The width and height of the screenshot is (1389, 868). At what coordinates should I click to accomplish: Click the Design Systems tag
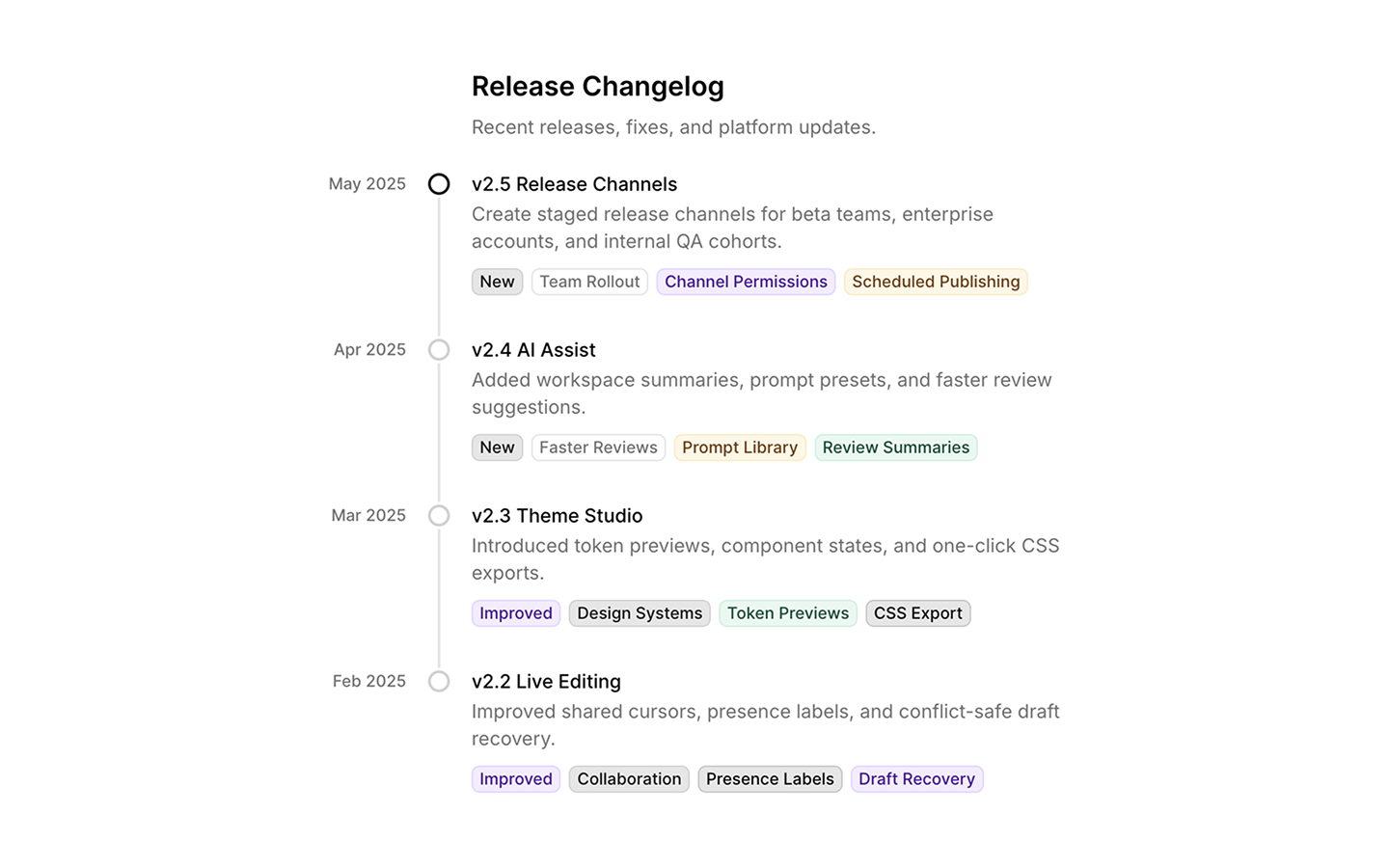coord(640,613)
